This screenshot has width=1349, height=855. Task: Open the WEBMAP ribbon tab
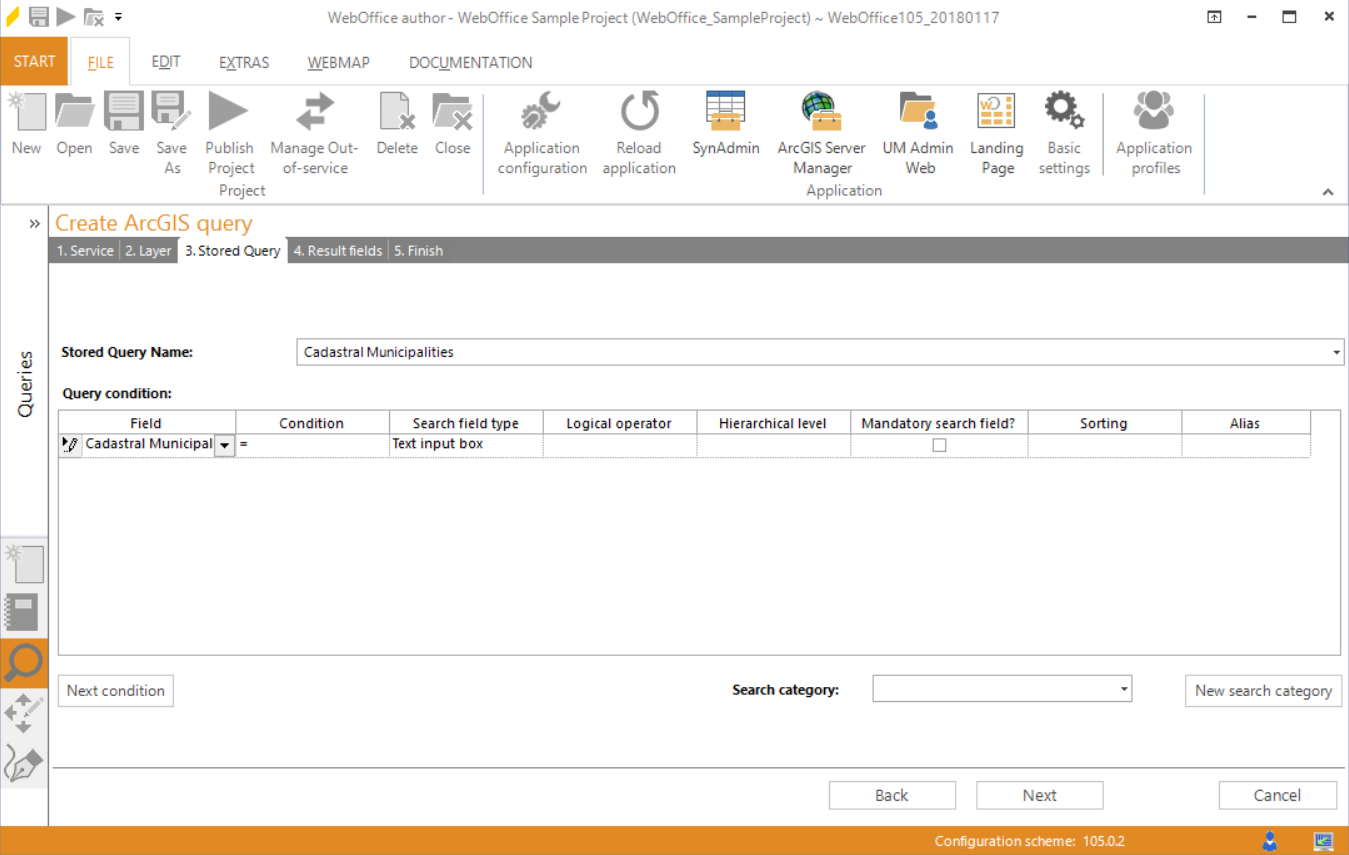(338, 62)
